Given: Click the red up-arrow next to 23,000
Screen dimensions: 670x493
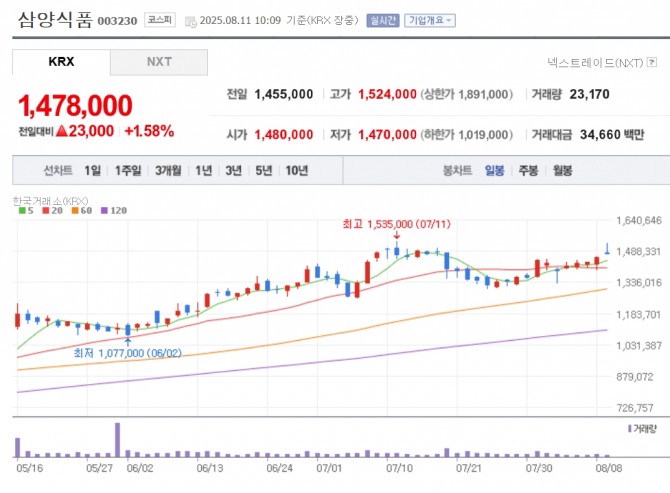Looking at the screenshot, I should (62, 131).
